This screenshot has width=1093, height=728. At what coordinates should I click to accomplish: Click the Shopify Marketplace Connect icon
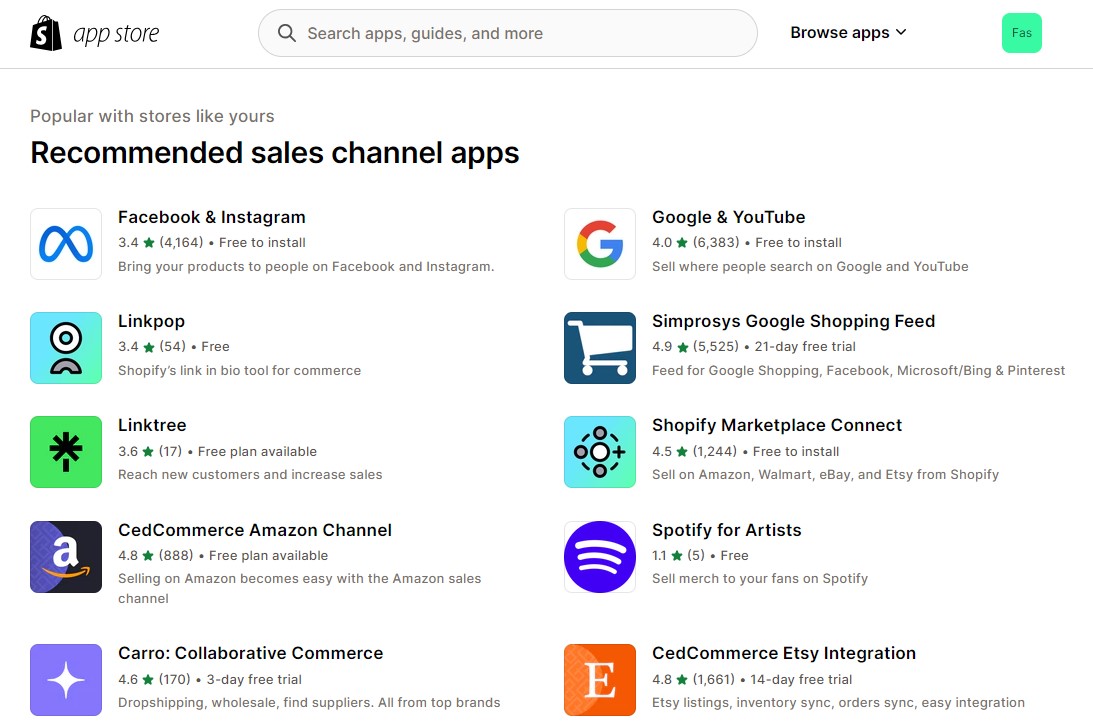600,452
